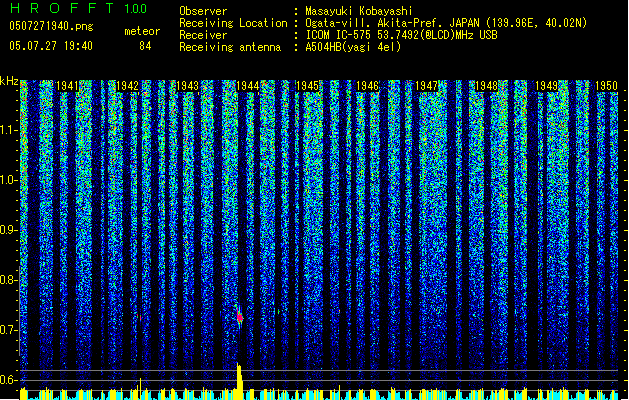Select the filename 0507271940.png
629x400 pixels.
[x=51, y=26]
